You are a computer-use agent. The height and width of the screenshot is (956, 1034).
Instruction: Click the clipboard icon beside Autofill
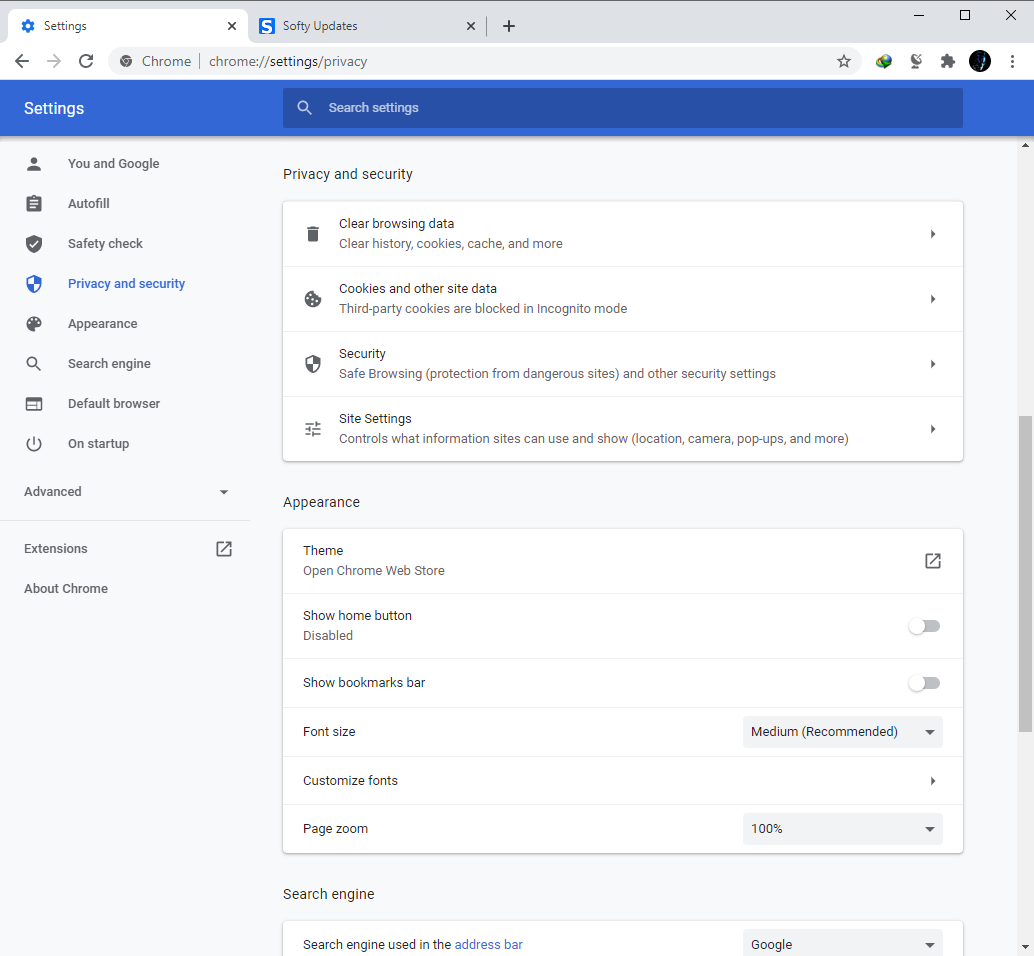(34, 203)
